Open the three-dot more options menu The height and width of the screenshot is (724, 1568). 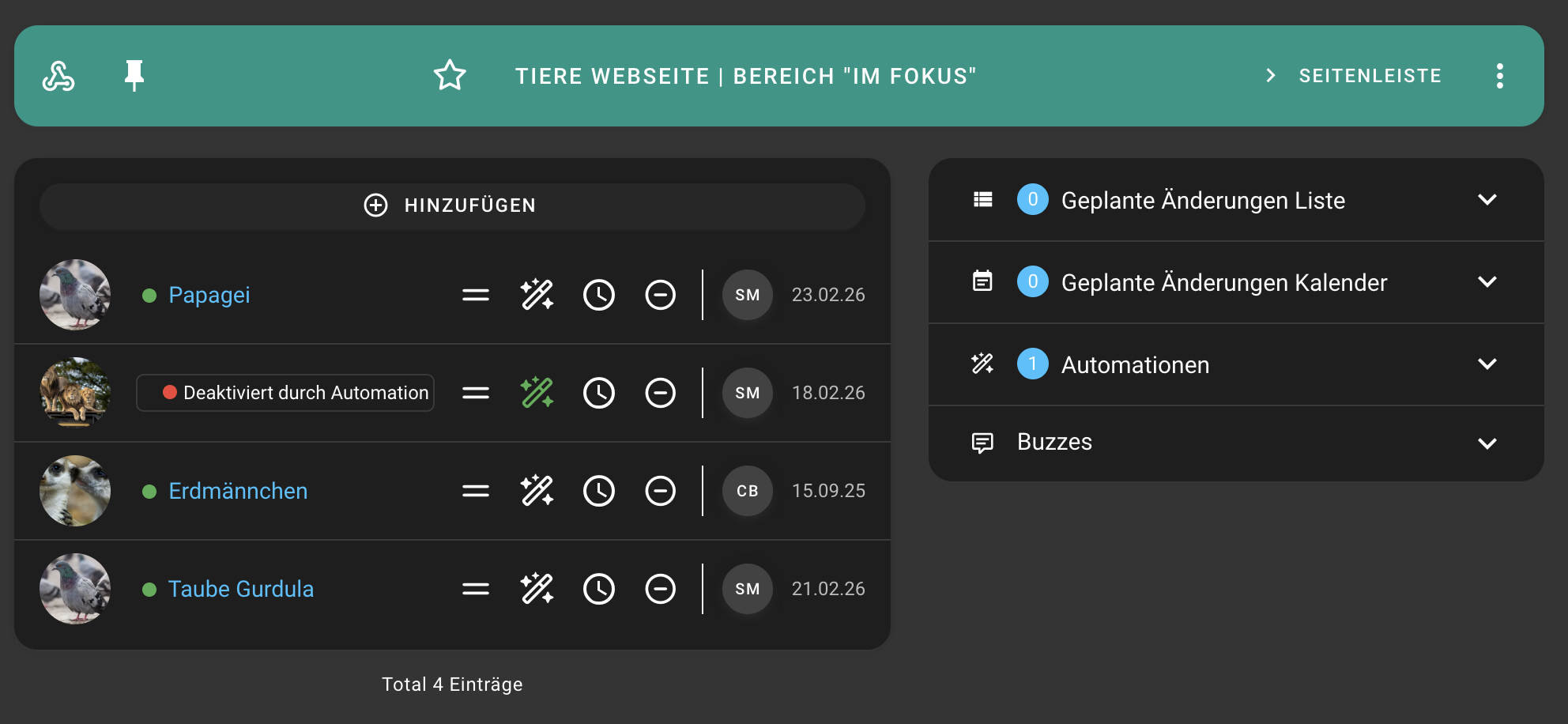pos(1499,76)
